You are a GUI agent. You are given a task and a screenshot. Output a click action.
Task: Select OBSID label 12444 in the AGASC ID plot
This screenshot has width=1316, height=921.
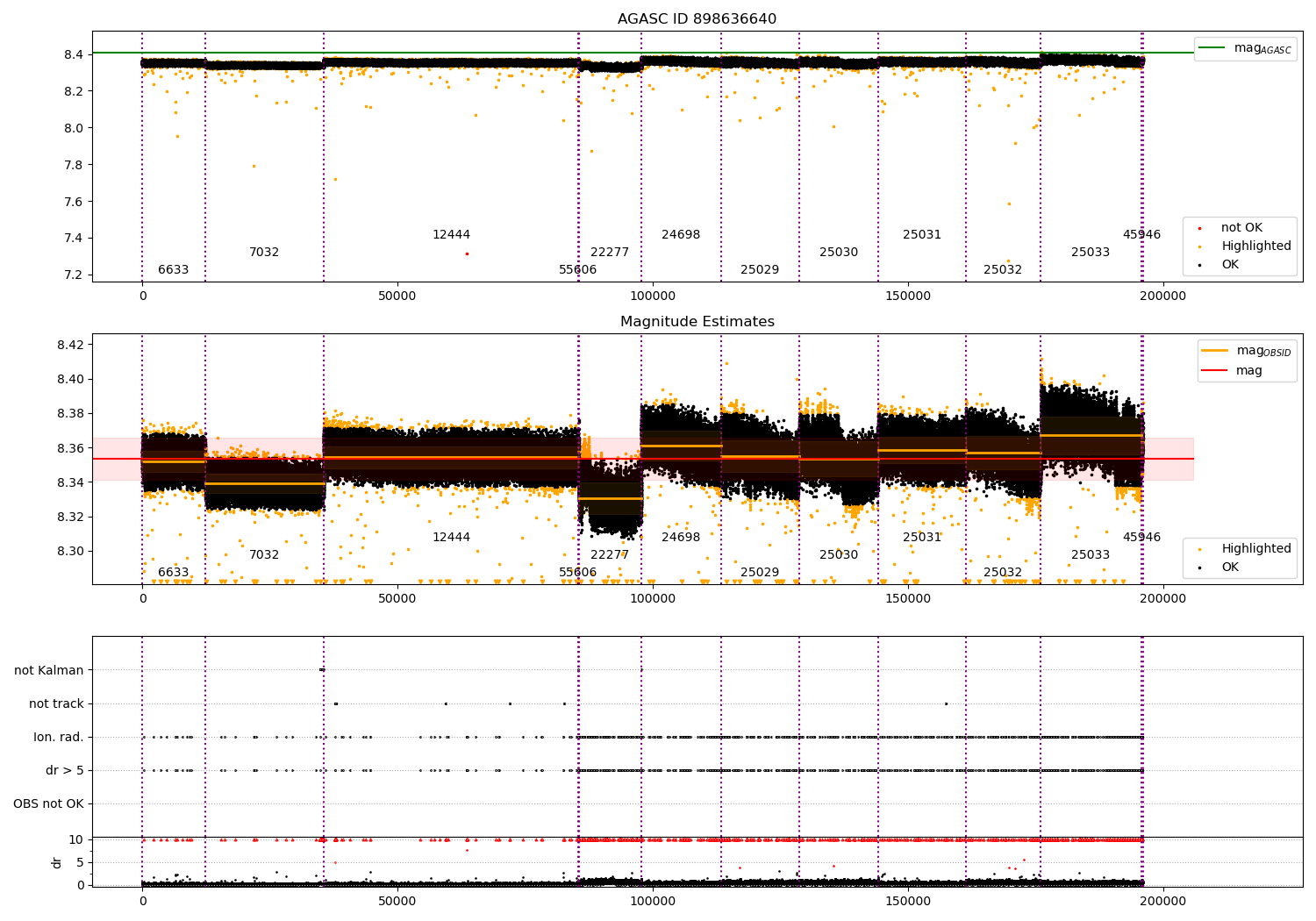[x=451, y=235]
